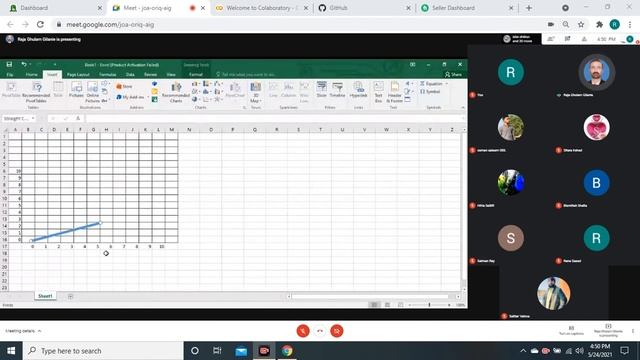Expand the Name Box dropdown
640x360 pixels.
click(x=33, y=118)
